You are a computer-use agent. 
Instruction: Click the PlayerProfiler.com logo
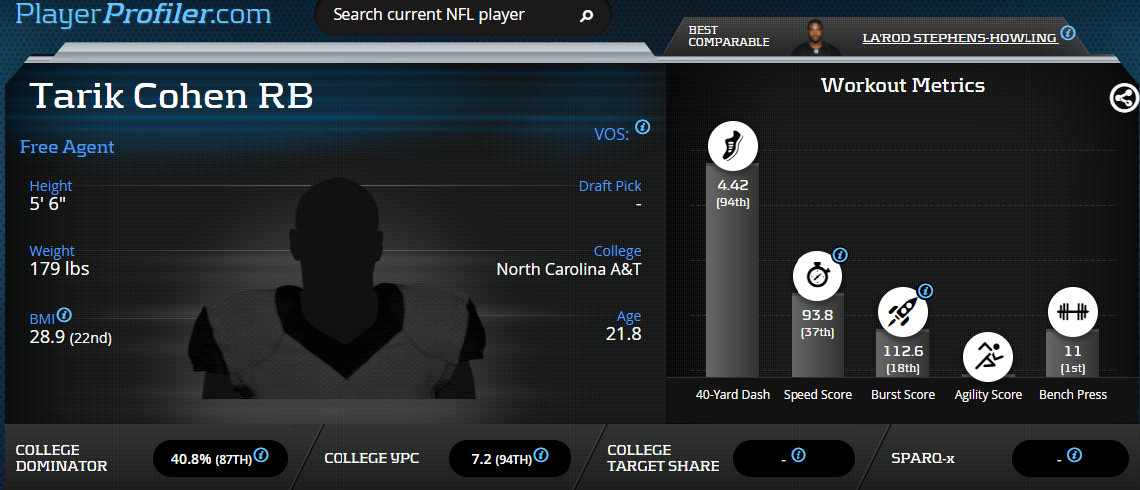[143, 14]
